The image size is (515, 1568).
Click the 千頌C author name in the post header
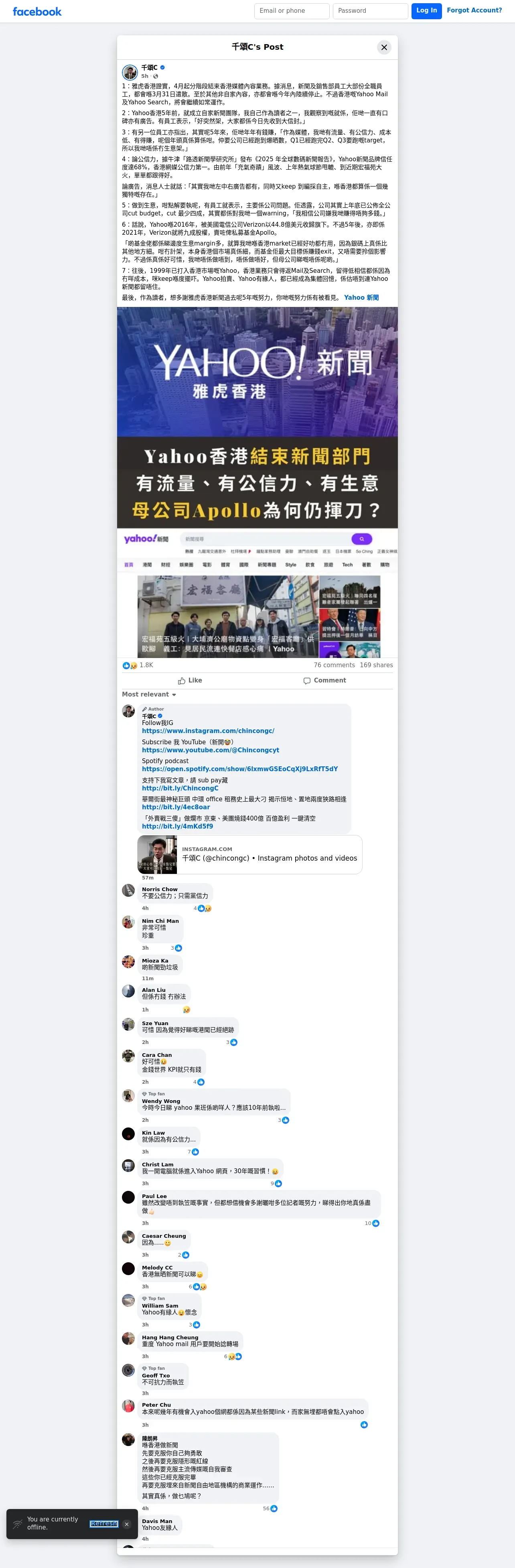[149, 67]
